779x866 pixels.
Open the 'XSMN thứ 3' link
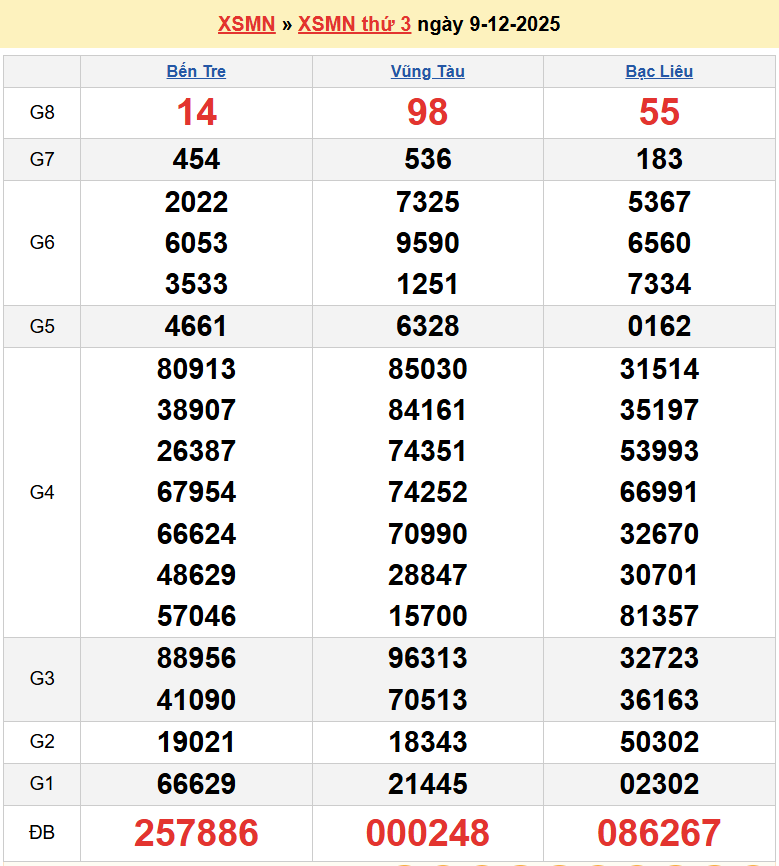(354, 24)
